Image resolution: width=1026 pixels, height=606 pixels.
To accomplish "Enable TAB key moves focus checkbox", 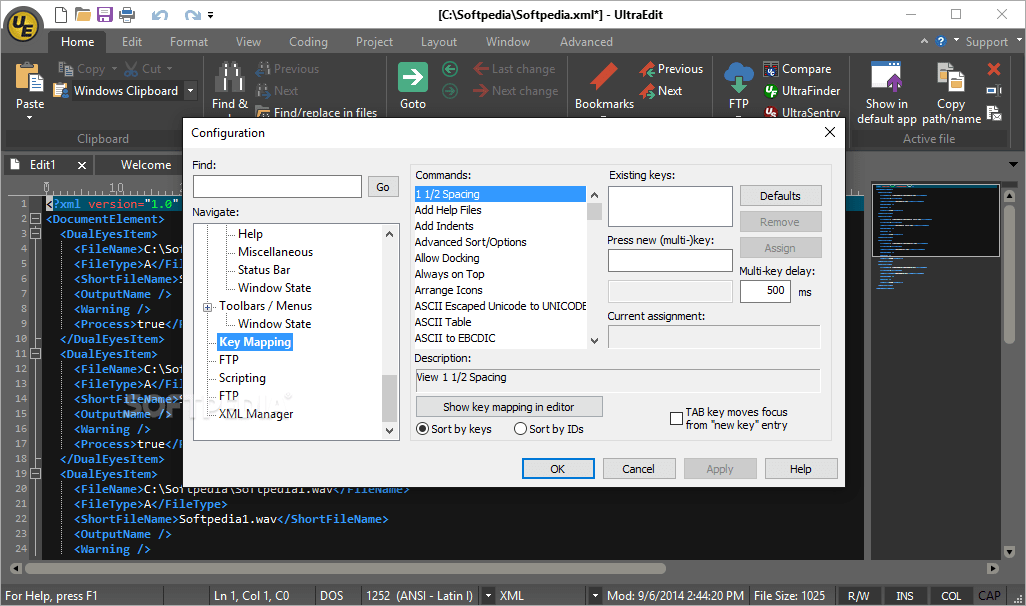I will 677,418.
